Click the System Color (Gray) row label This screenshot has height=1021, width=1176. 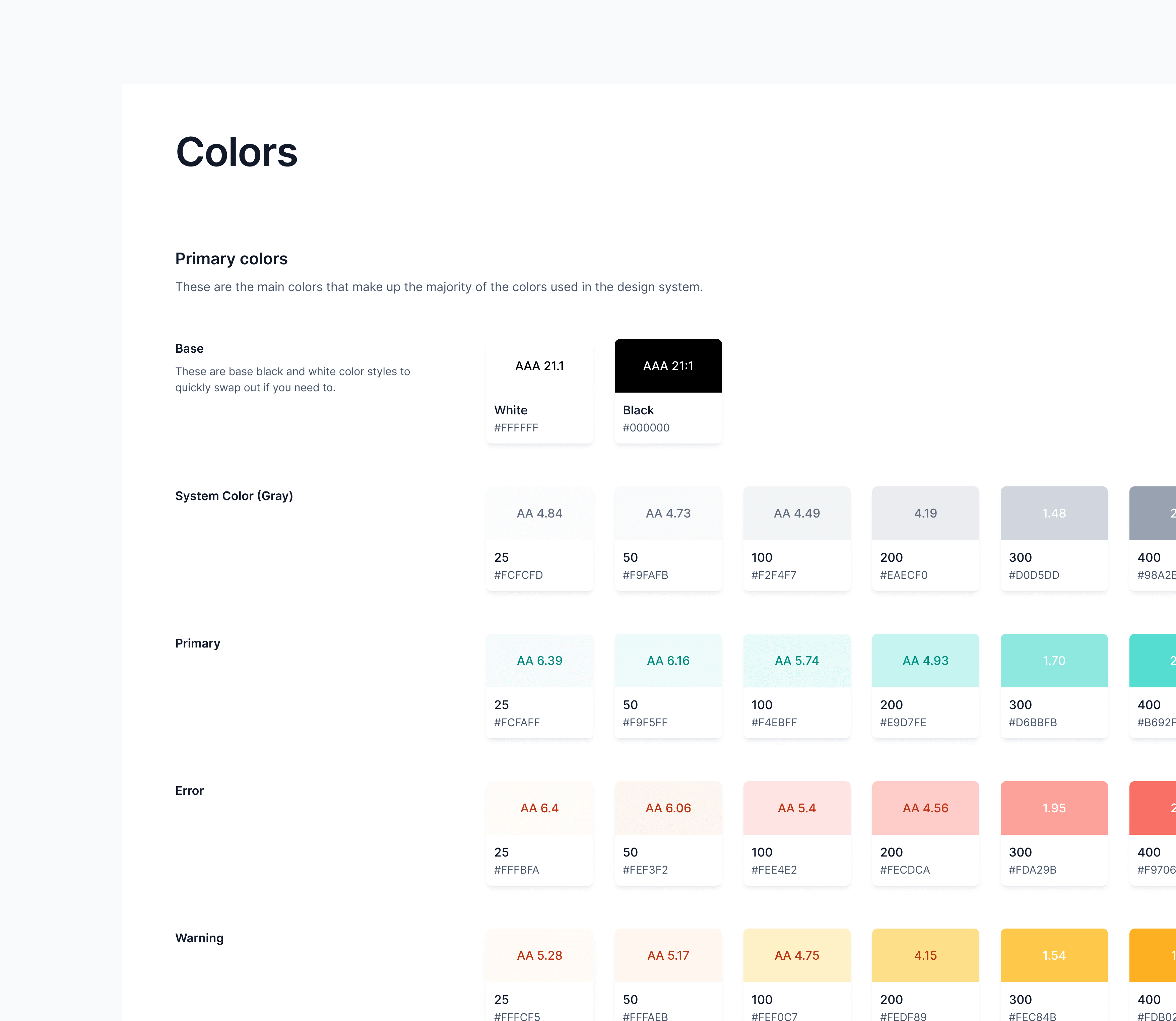coord(234,496)
